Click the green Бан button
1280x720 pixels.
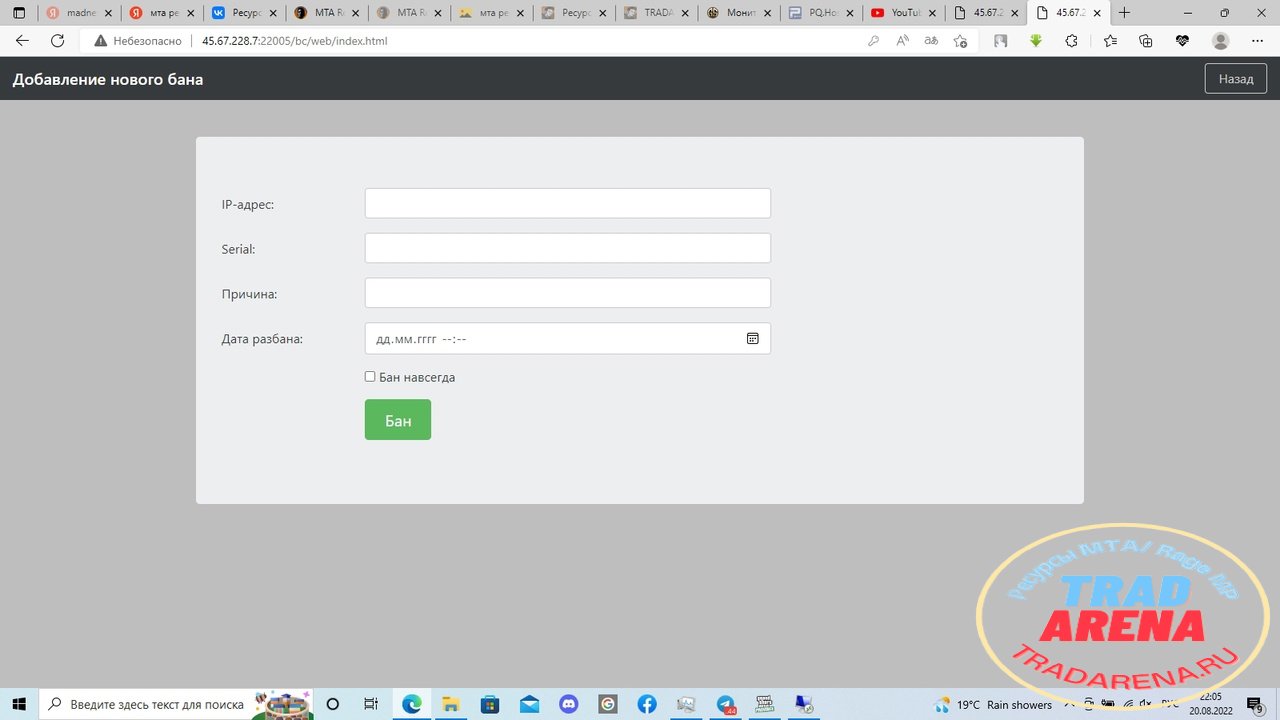pyautogui.click(x=398, y=420)
